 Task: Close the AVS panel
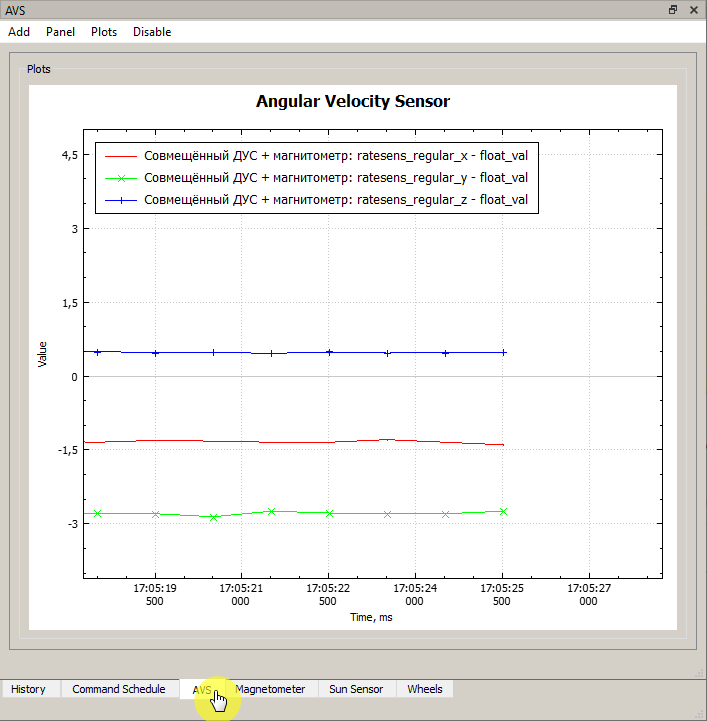693,8
